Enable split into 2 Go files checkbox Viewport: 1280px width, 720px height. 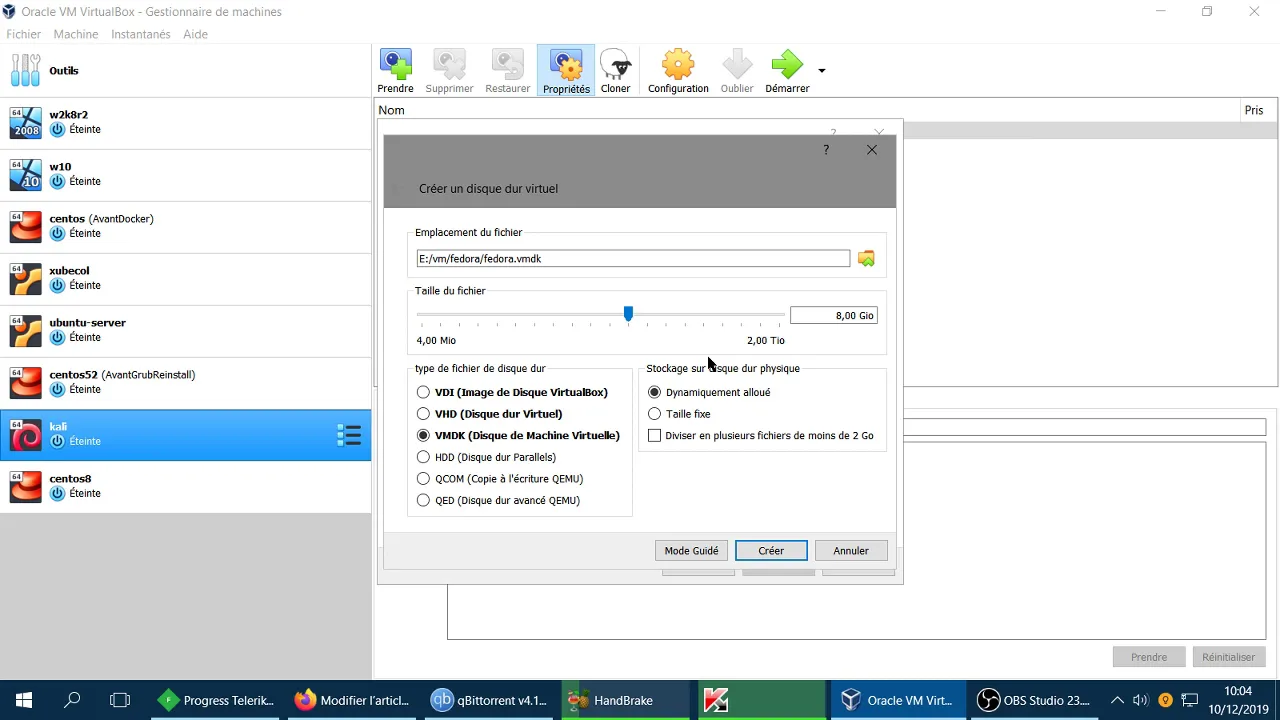coord(654,436)
